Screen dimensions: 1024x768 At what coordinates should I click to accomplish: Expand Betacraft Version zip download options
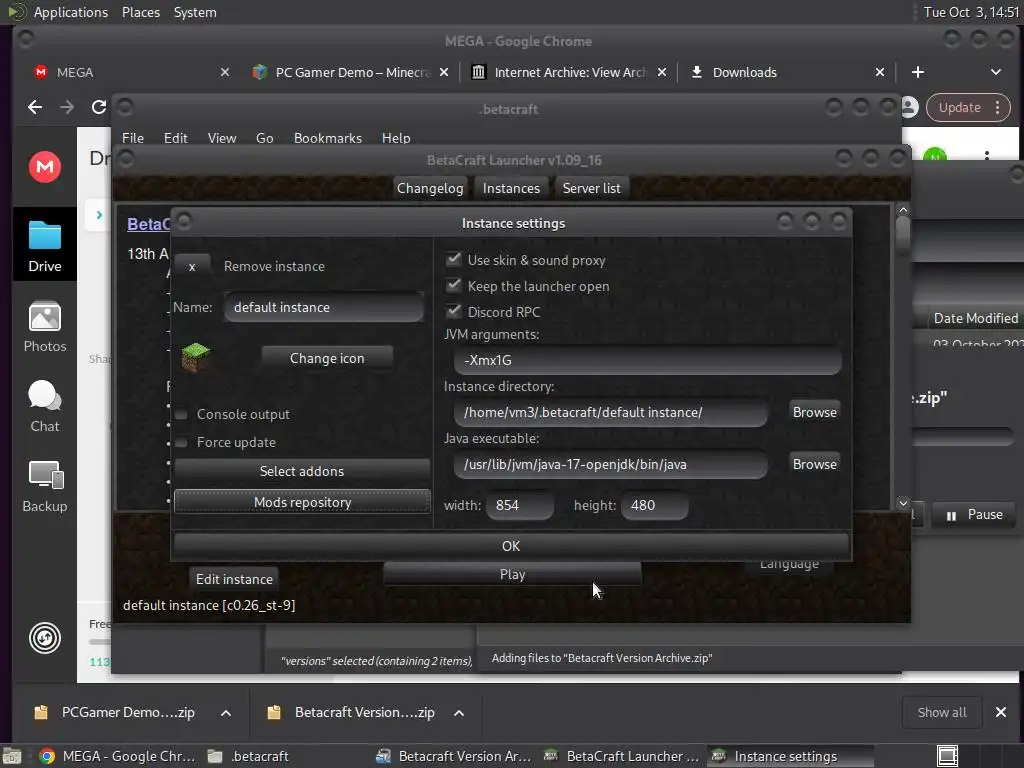pyautogui.click(x=459, y=712)
